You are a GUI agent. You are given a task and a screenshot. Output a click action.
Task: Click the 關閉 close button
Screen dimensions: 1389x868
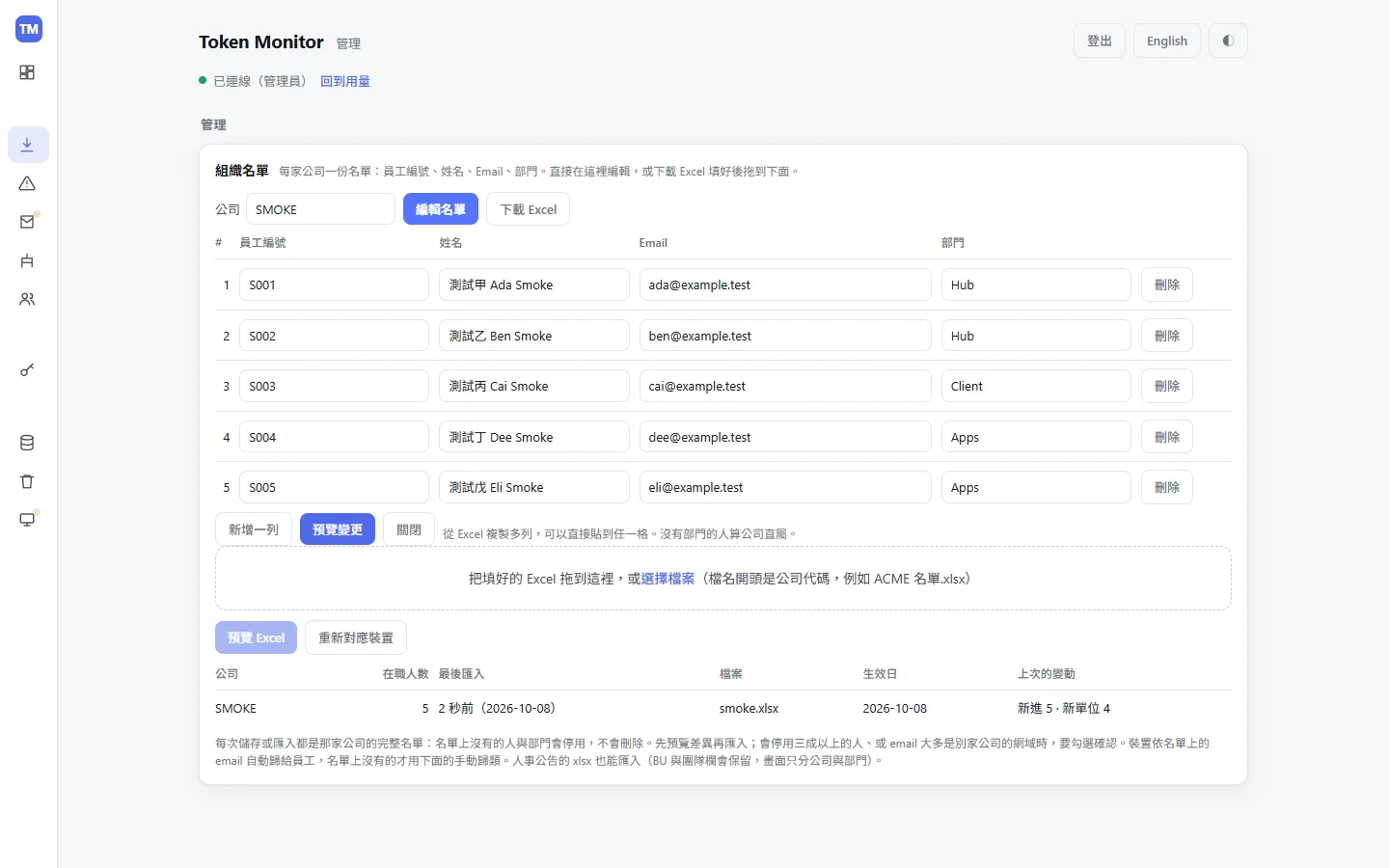pyautogui.click(x=409, y=529)
